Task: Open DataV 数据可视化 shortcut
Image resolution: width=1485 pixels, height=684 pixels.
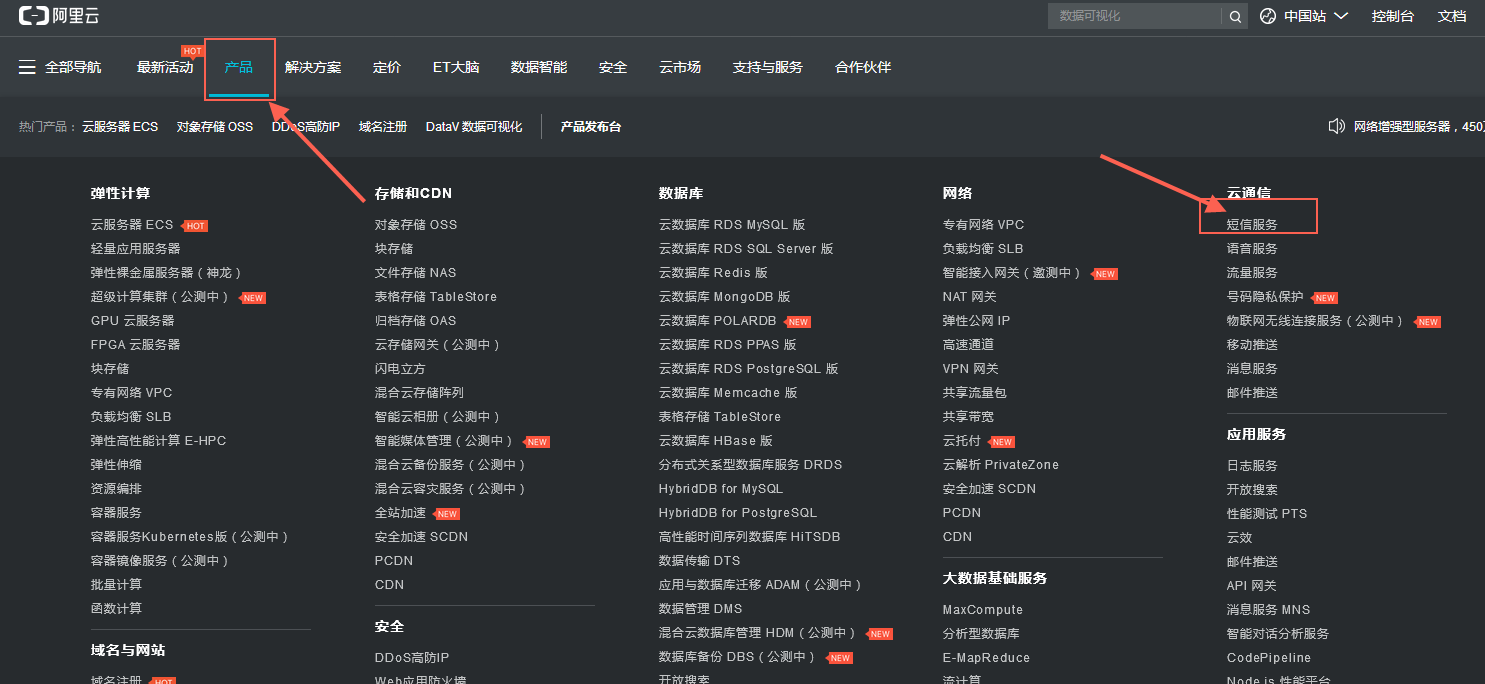Action: tap(474, 127)
